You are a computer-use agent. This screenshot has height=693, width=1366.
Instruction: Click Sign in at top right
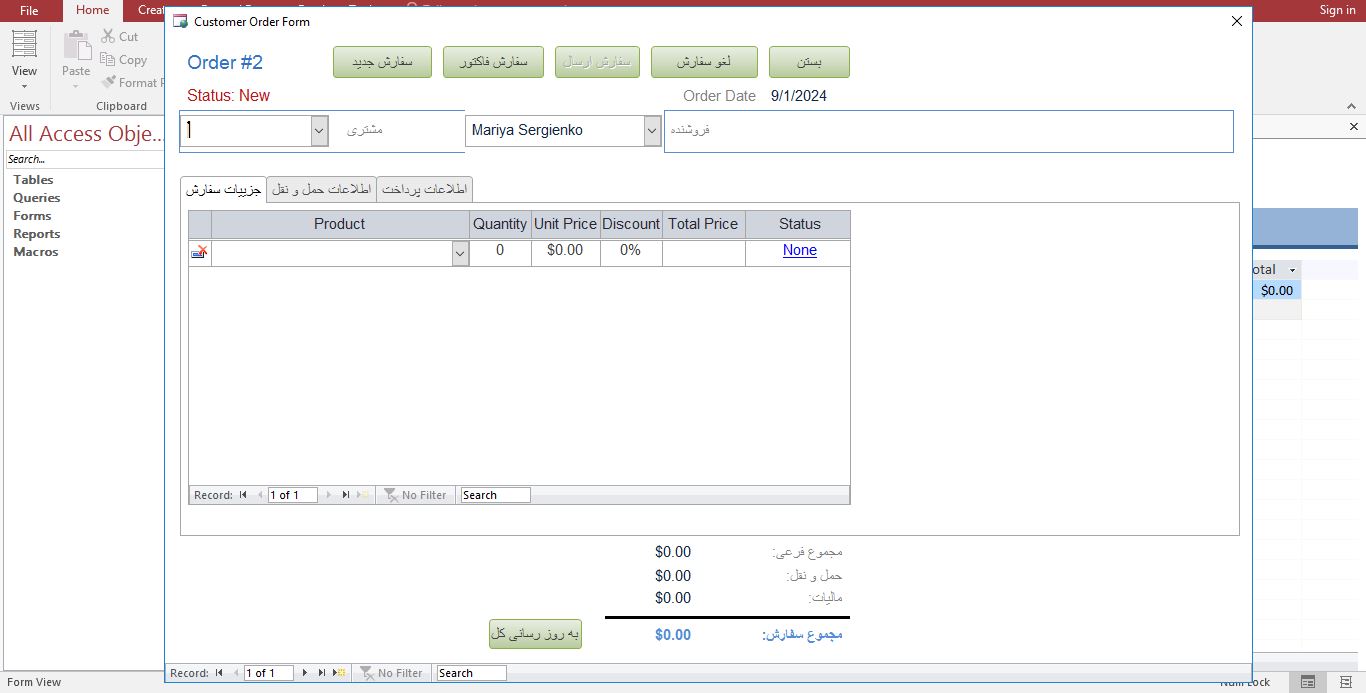pos(1337,10)
